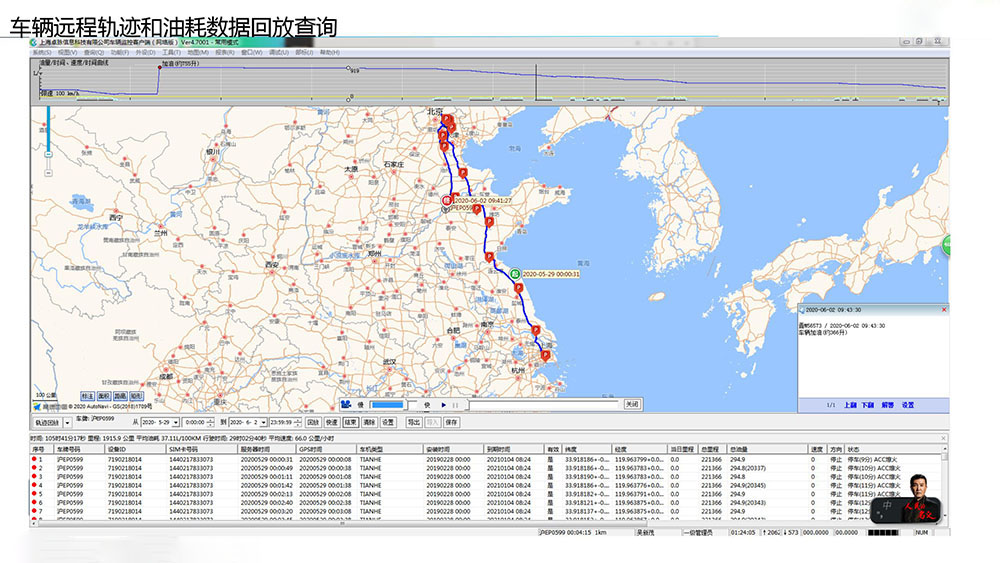Open the 帮助(H) menu
The width and height of the screenshot is (1000, 563).
tap(330, 52)
